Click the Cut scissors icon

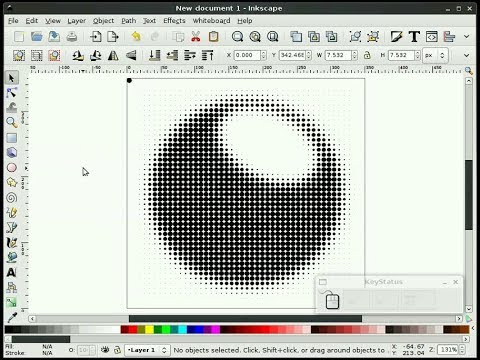tap(196, 36)
